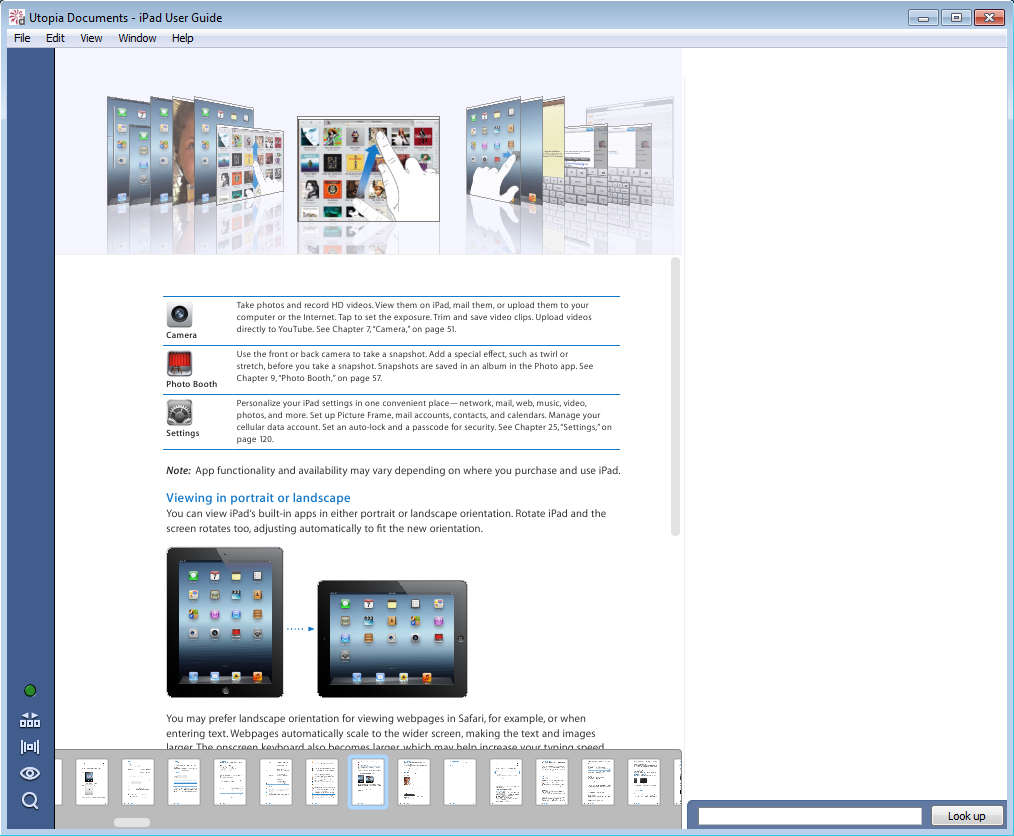Open the Window menu
This screenshot has width=1014, height=836.
click(137, 38)
